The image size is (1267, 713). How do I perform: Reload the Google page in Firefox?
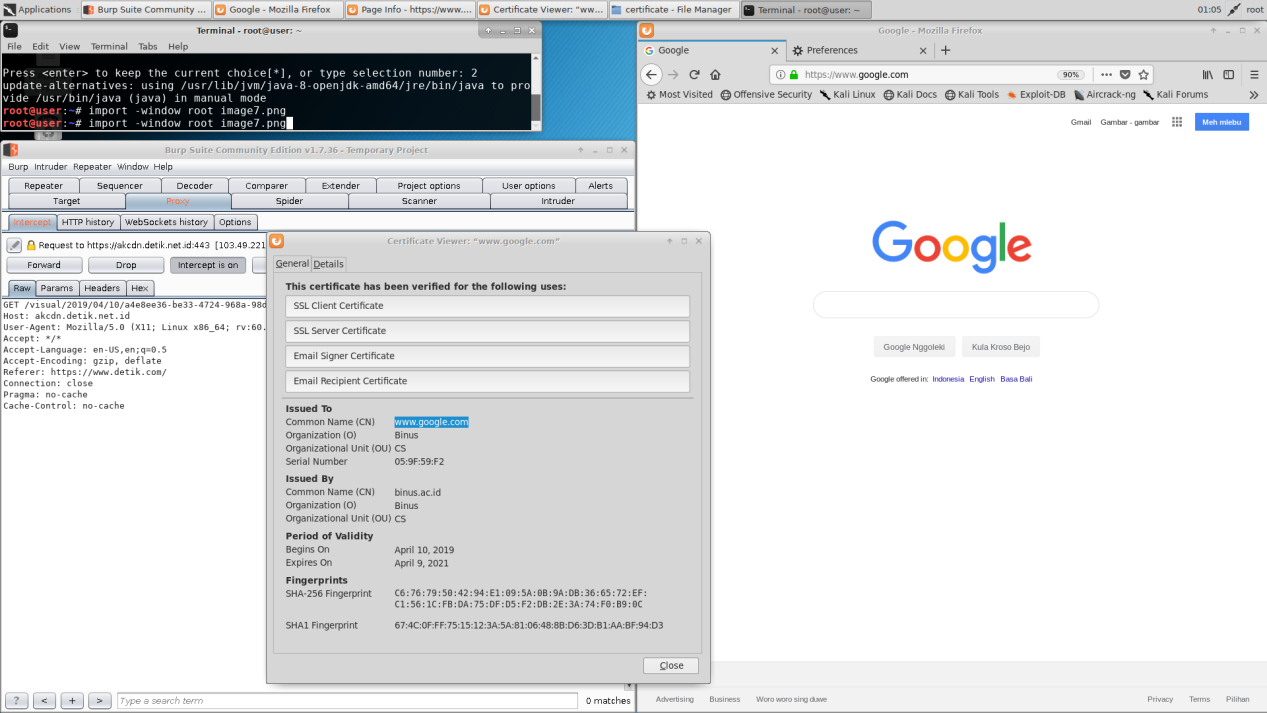pos(694,74)
